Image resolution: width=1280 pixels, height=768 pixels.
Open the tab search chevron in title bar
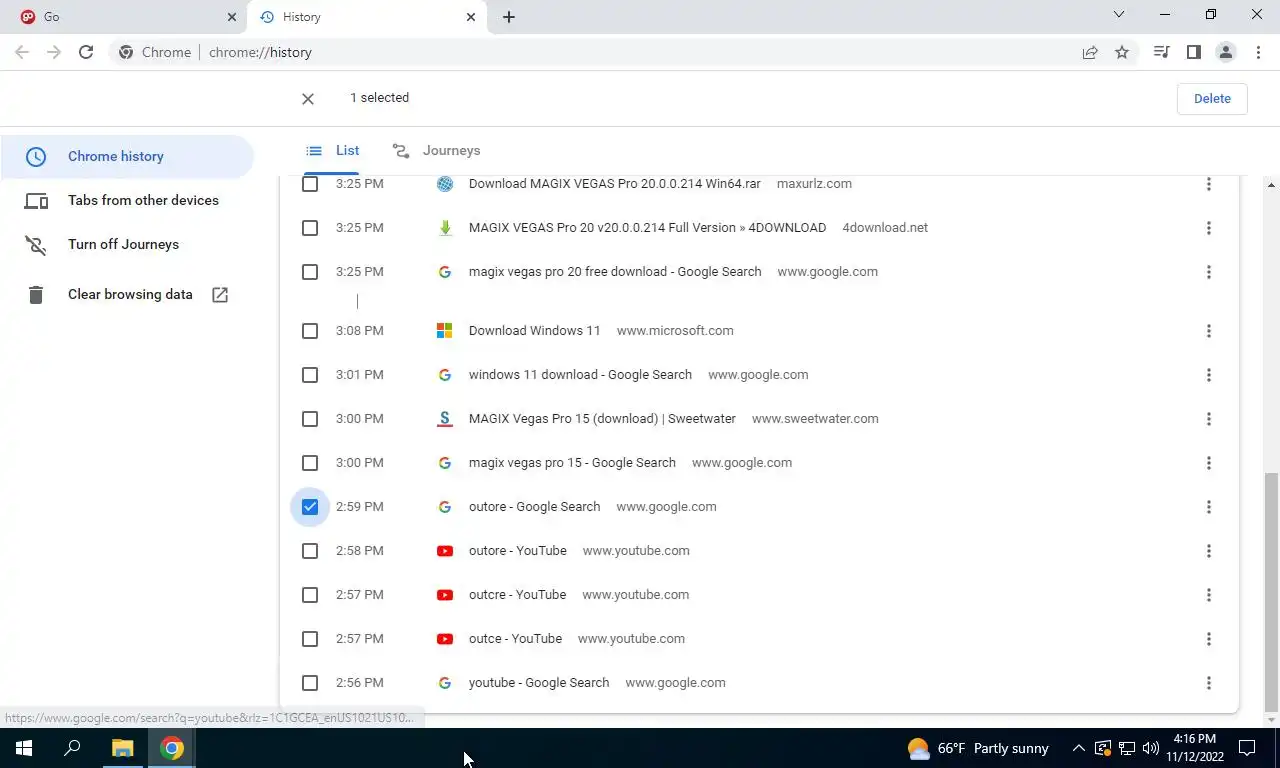coord(1119,15)
